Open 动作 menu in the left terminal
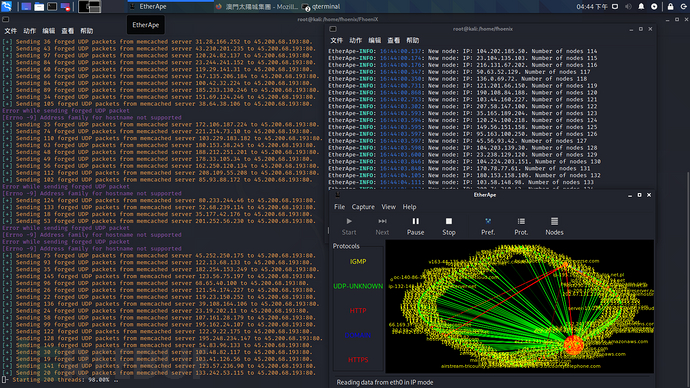Image resolution: width=690 pixels, height=388 pixels. [x=29, y=31]
